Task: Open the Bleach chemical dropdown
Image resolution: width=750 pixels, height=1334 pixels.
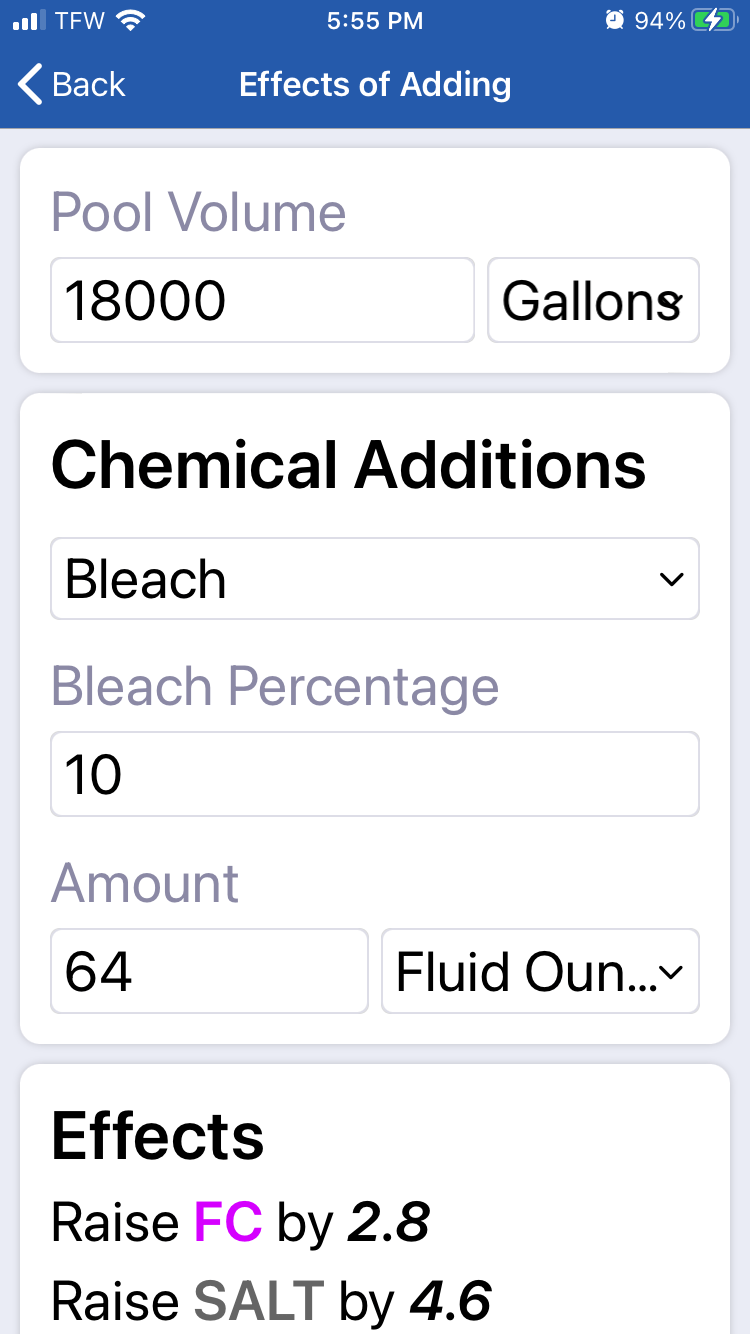Action: tap(375, 579)
